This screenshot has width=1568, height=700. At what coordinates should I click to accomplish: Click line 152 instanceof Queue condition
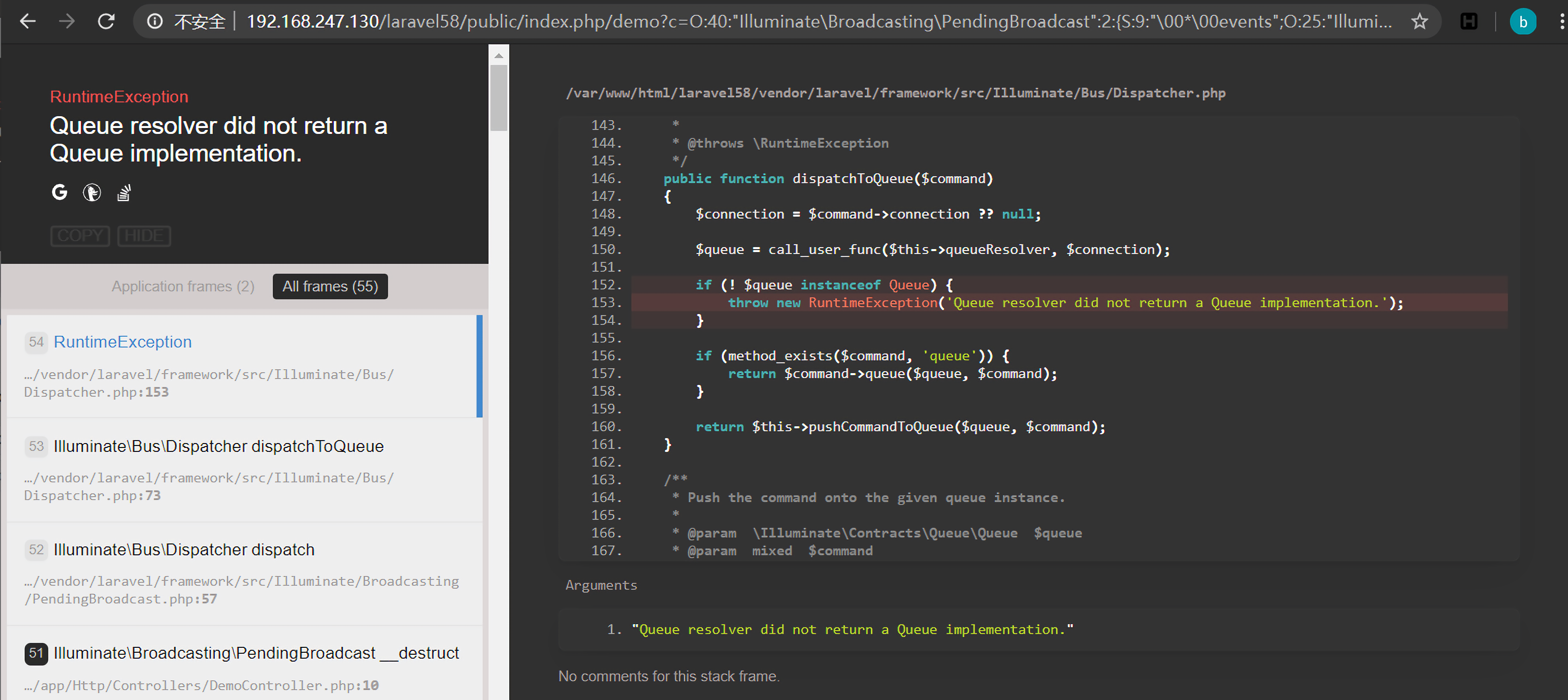824,285
